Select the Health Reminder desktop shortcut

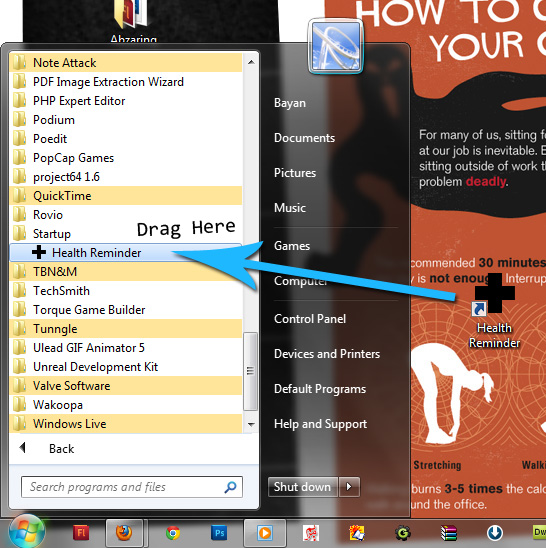click(494, 311)
